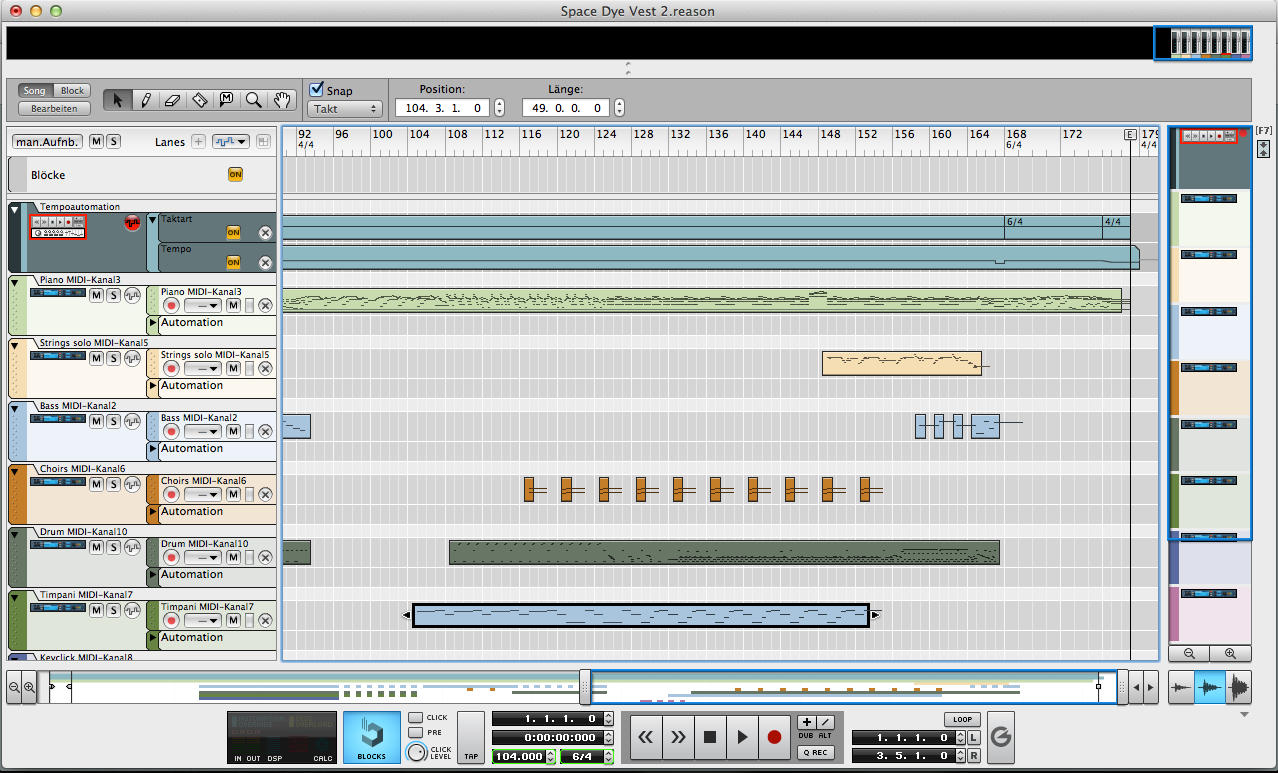Select the Pencil tool
1278x773 pixels.
145,99
